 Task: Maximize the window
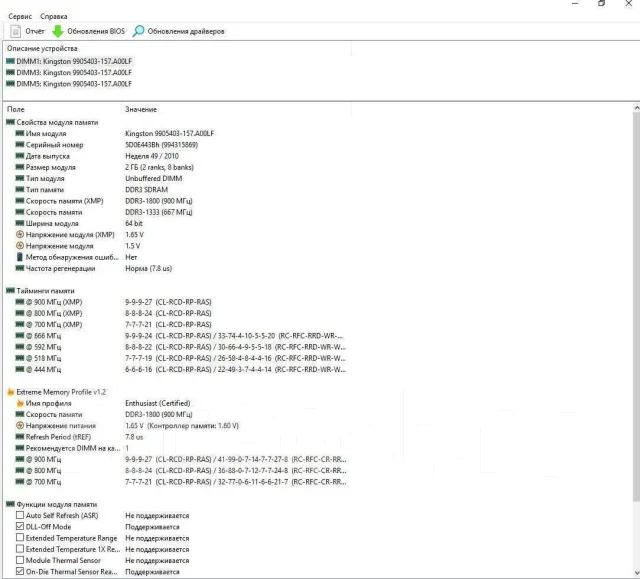click(x=601, y=3)
